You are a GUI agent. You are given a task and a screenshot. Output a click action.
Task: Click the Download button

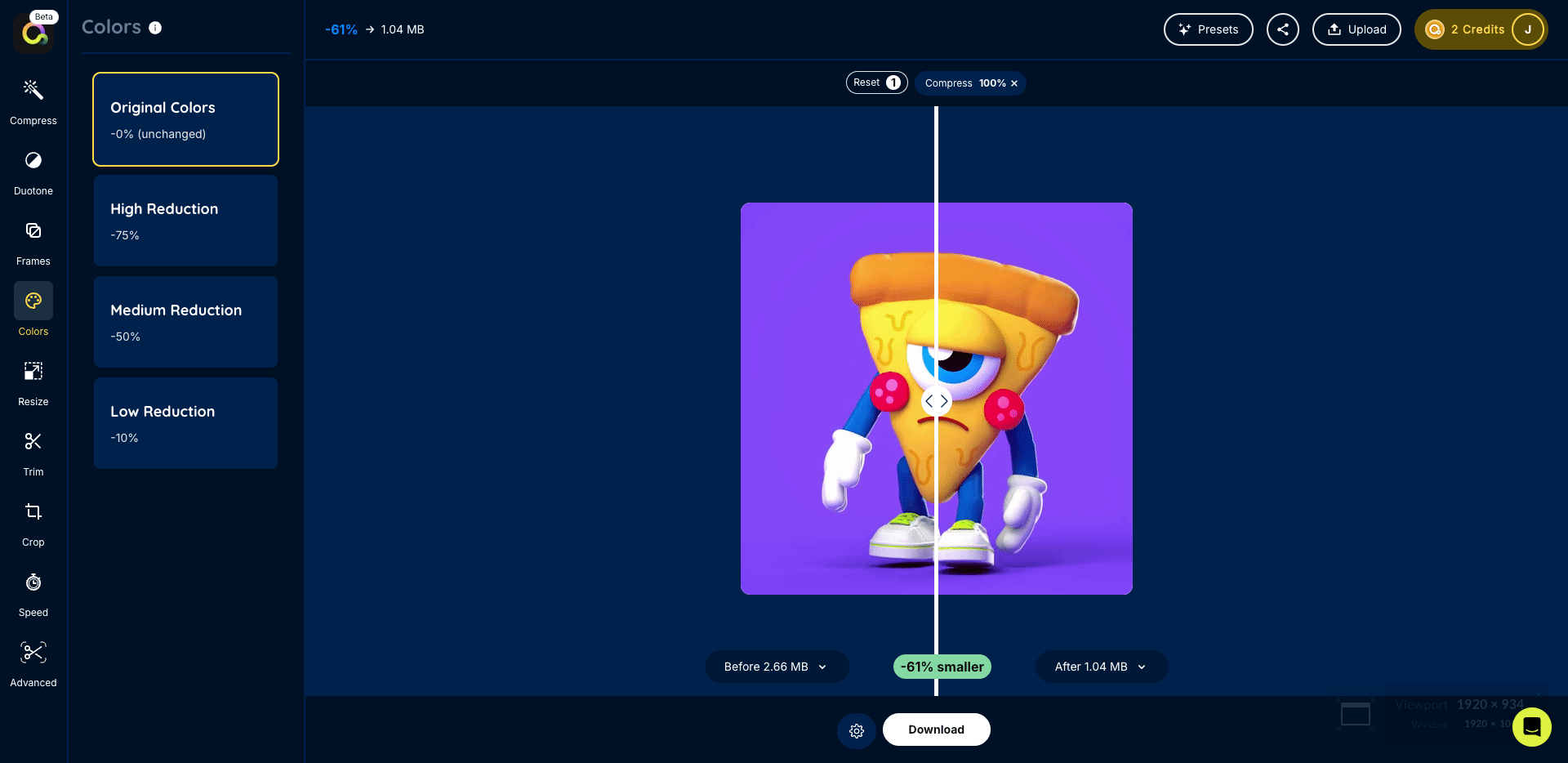pyautogui.click(x=937, y=730)
